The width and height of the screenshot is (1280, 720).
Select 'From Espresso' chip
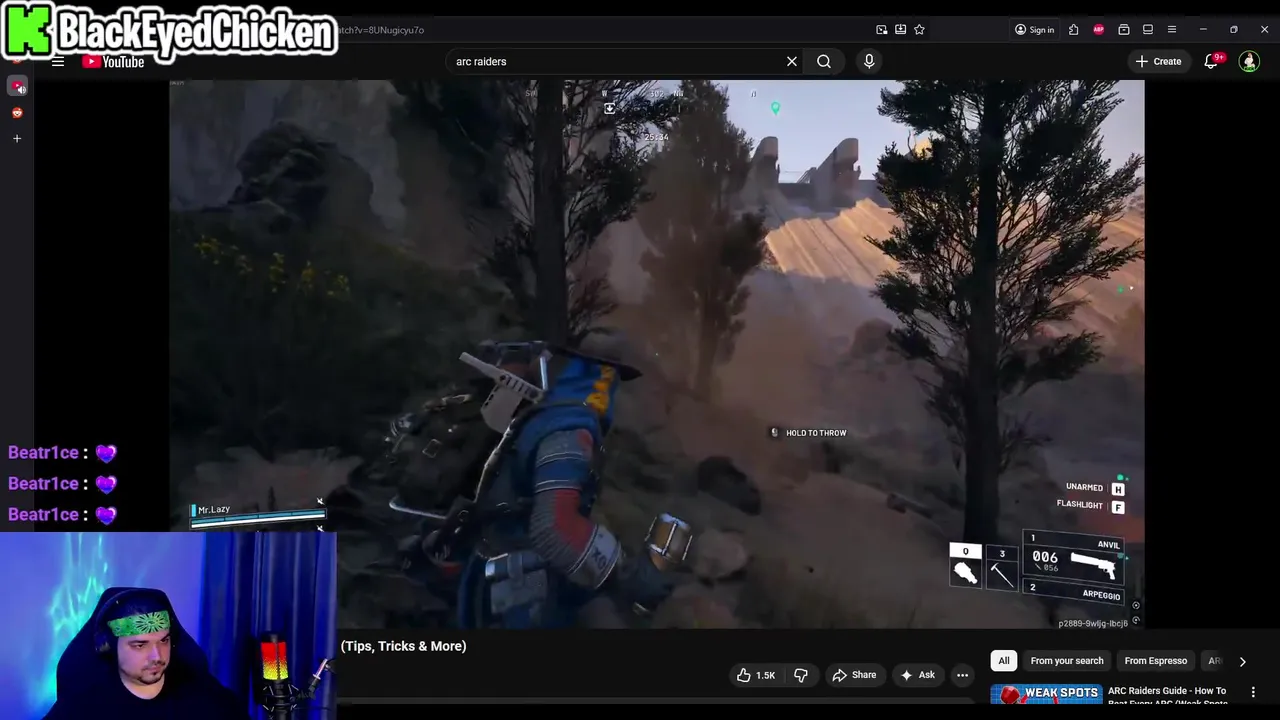click(x=1155, y=661)
